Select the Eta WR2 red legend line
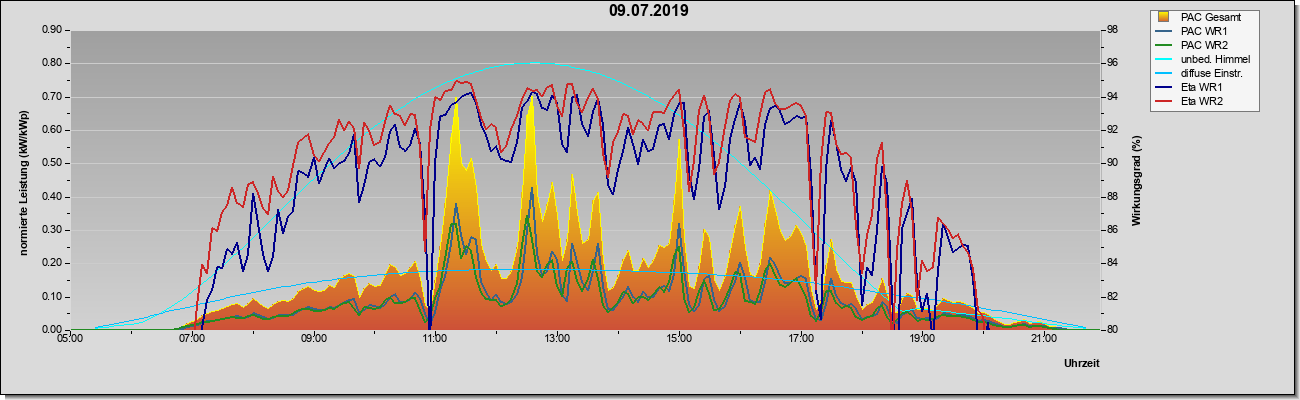The height and width of the screenshot is (400, 1300). (1164, 101)
